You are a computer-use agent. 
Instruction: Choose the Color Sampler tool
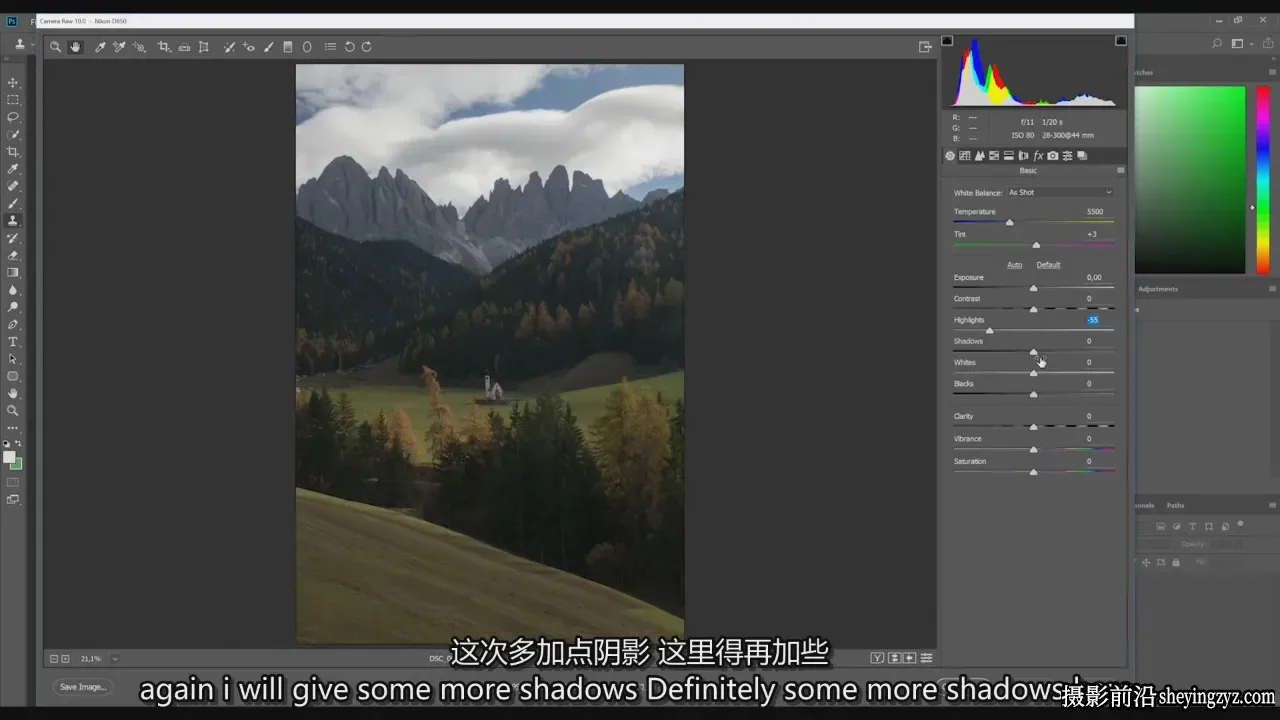tap(119, 47)
